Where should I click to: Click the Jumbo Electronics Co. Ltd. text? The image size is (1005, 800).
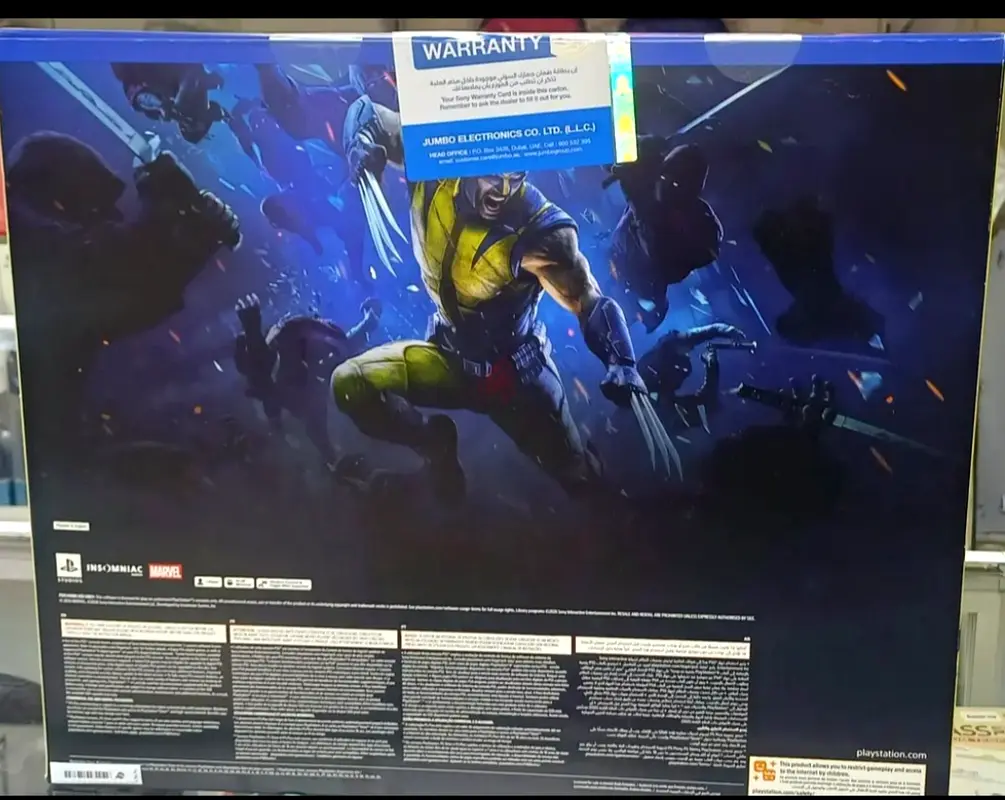click(x=509, y=134)
